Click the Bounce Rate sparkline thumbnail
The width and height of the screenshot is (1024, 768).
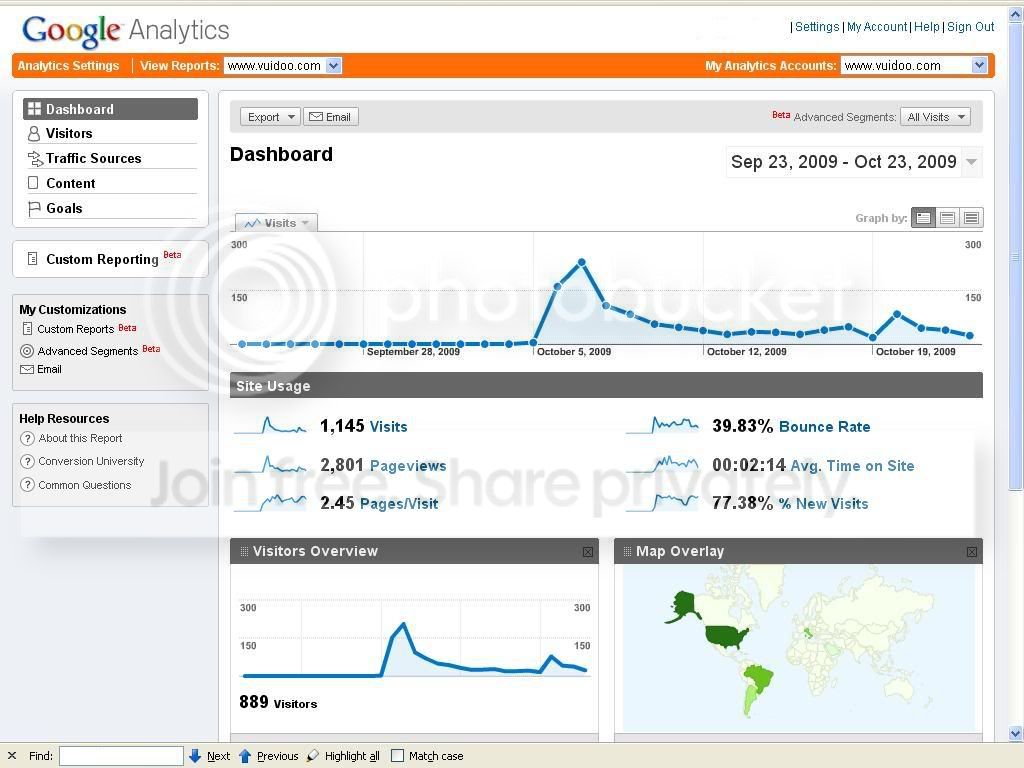point(662,426)
